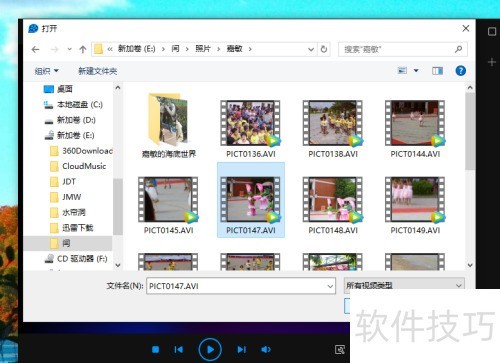The width and height of the screenshot is (500, 363).
Task: Open the 所有视频类型 file type dropdown
Action: [404, 285]
